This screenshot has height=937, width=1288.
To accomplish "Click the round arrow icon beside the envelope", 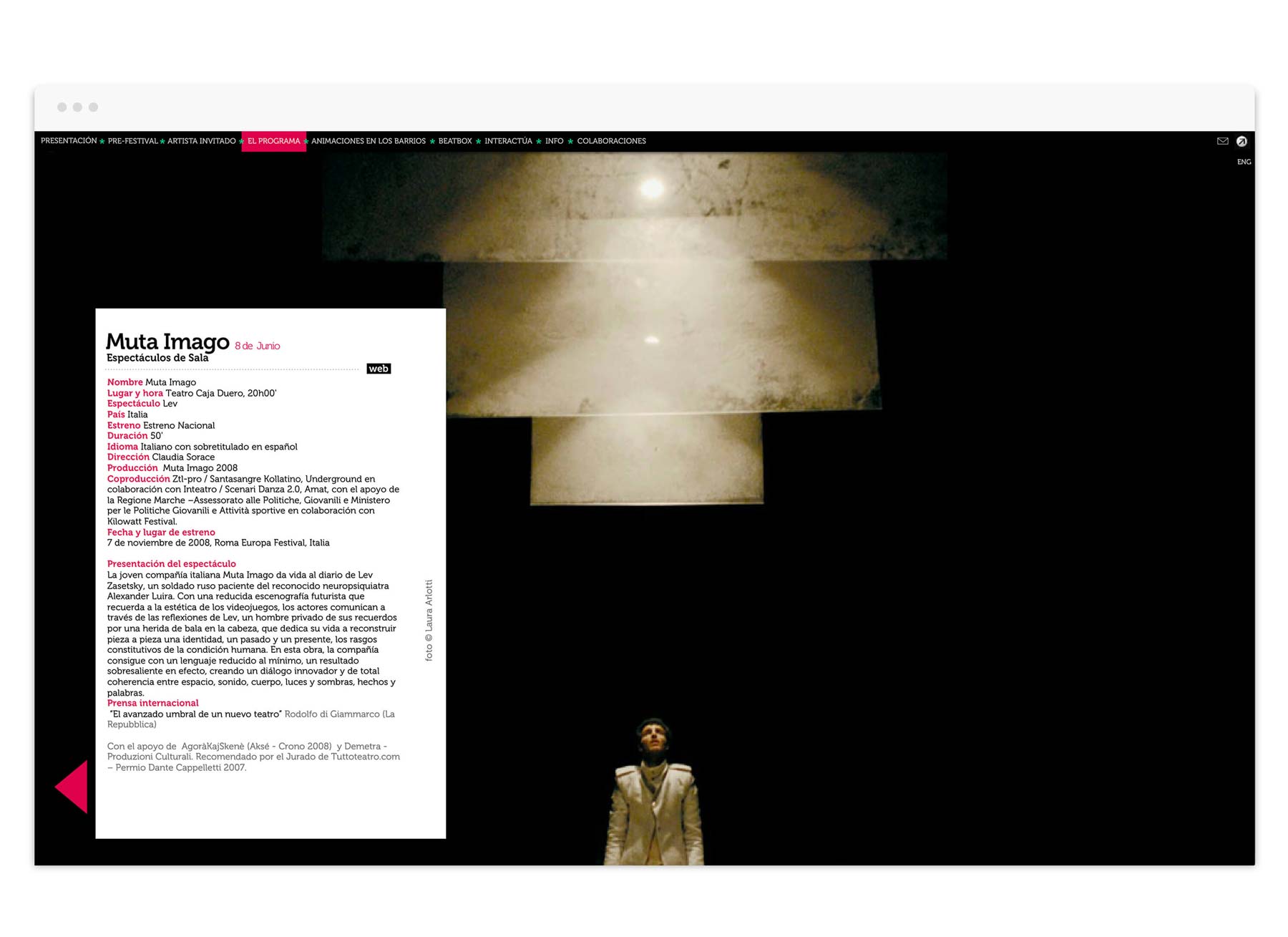I will point(1241,141).
